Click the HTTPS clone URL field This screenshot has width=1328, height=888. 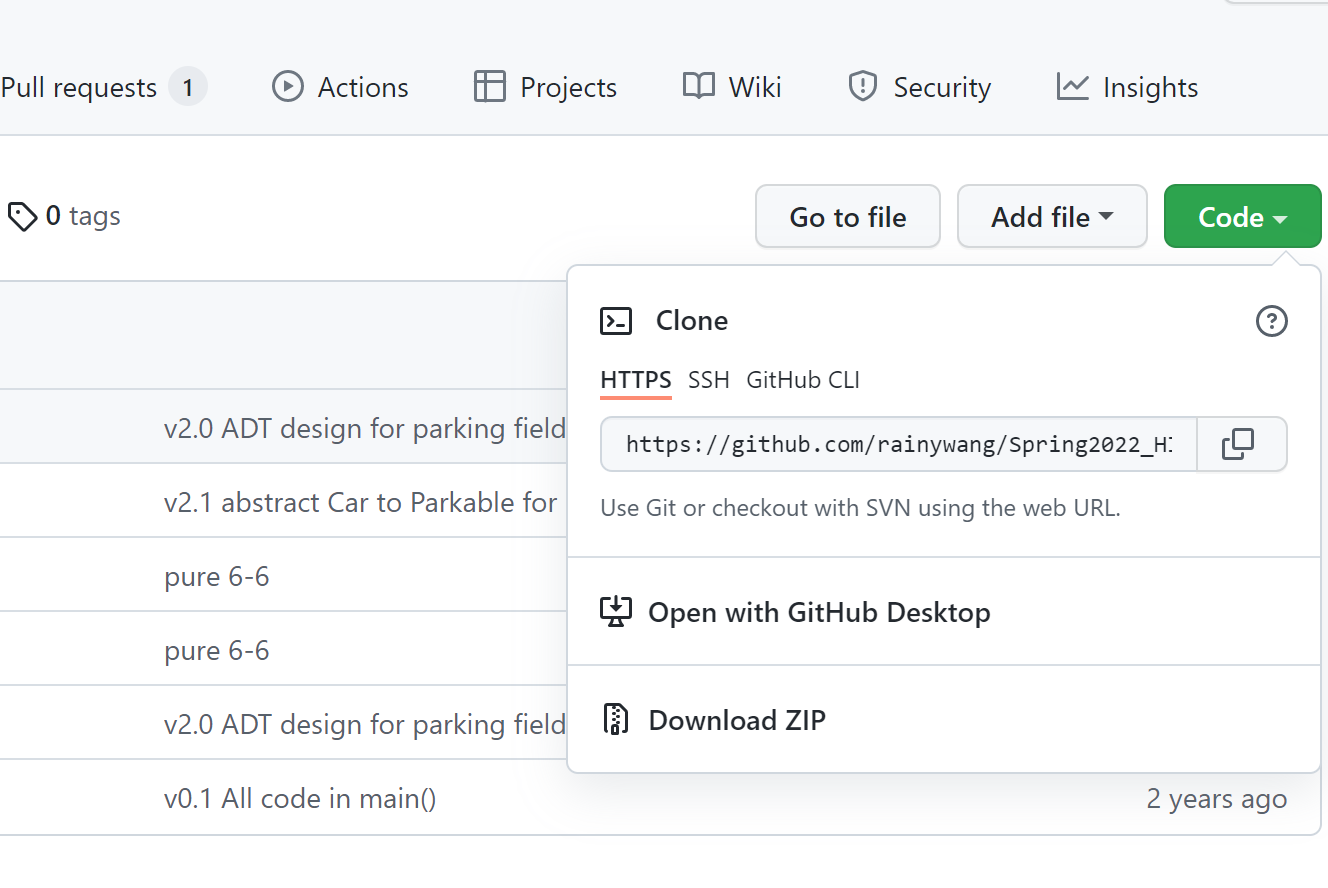[x=898, y=444]
